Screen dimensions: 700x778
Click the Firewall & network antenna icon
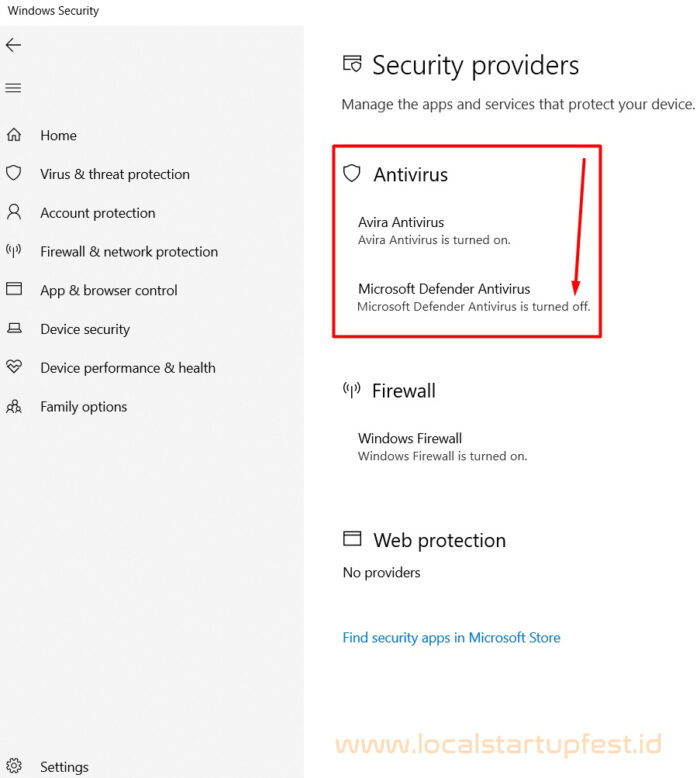click(14, 251)
